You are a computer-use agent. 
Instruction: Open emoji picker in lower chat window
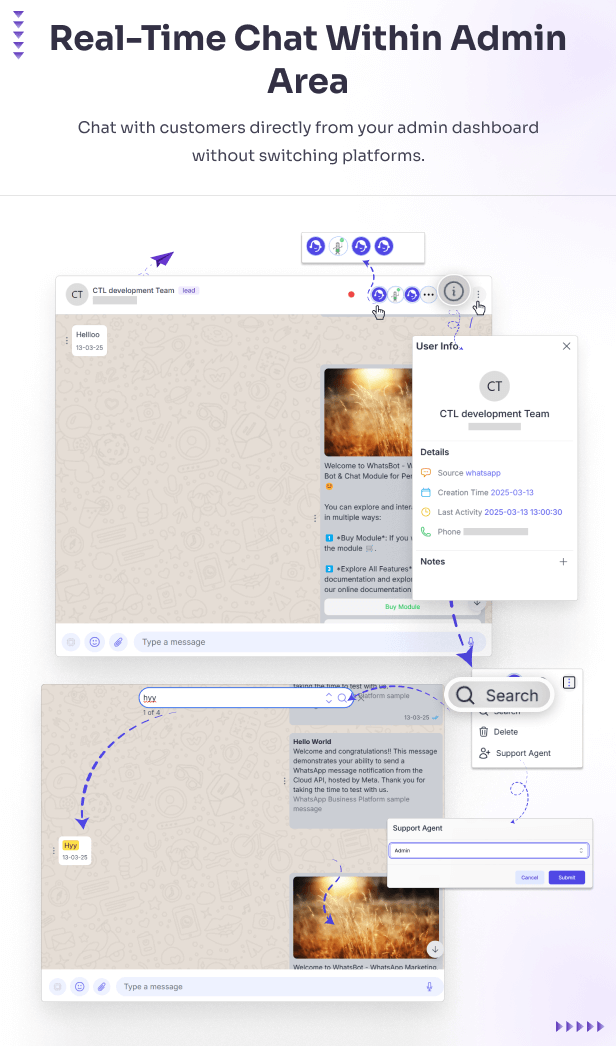[x=79, y=986]
